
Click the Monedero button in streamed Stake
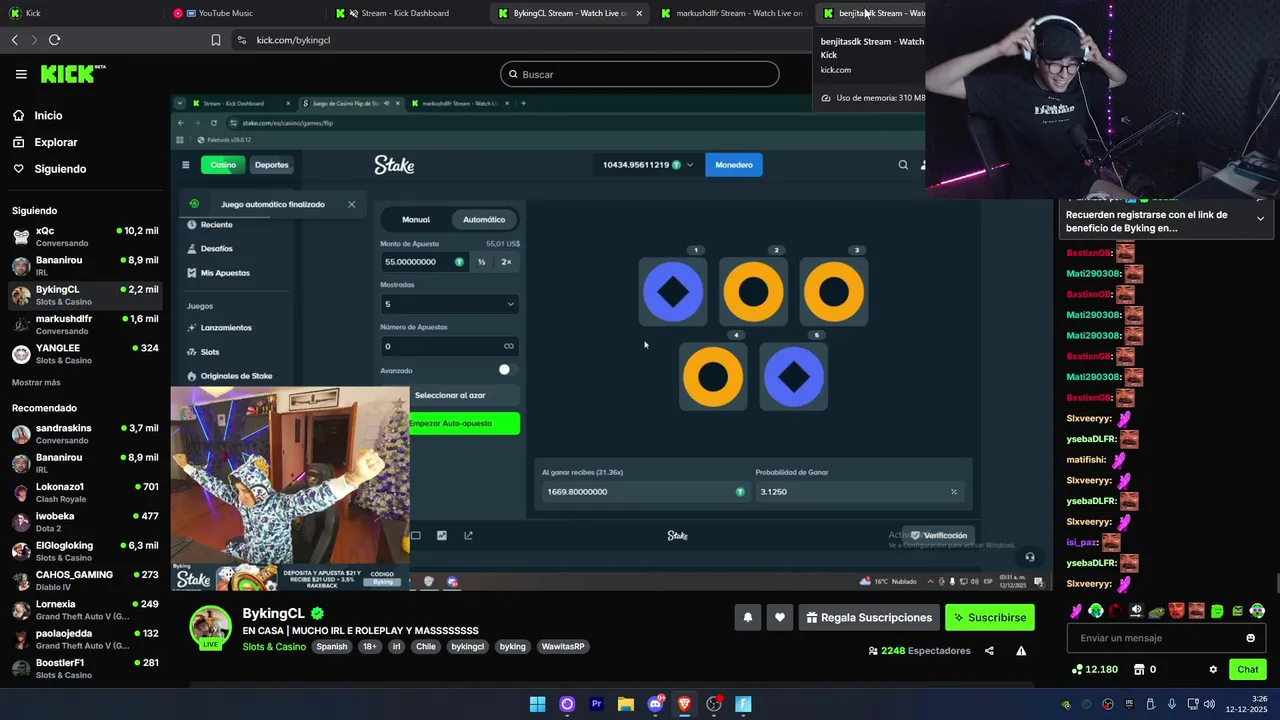(x=734, y=165)
